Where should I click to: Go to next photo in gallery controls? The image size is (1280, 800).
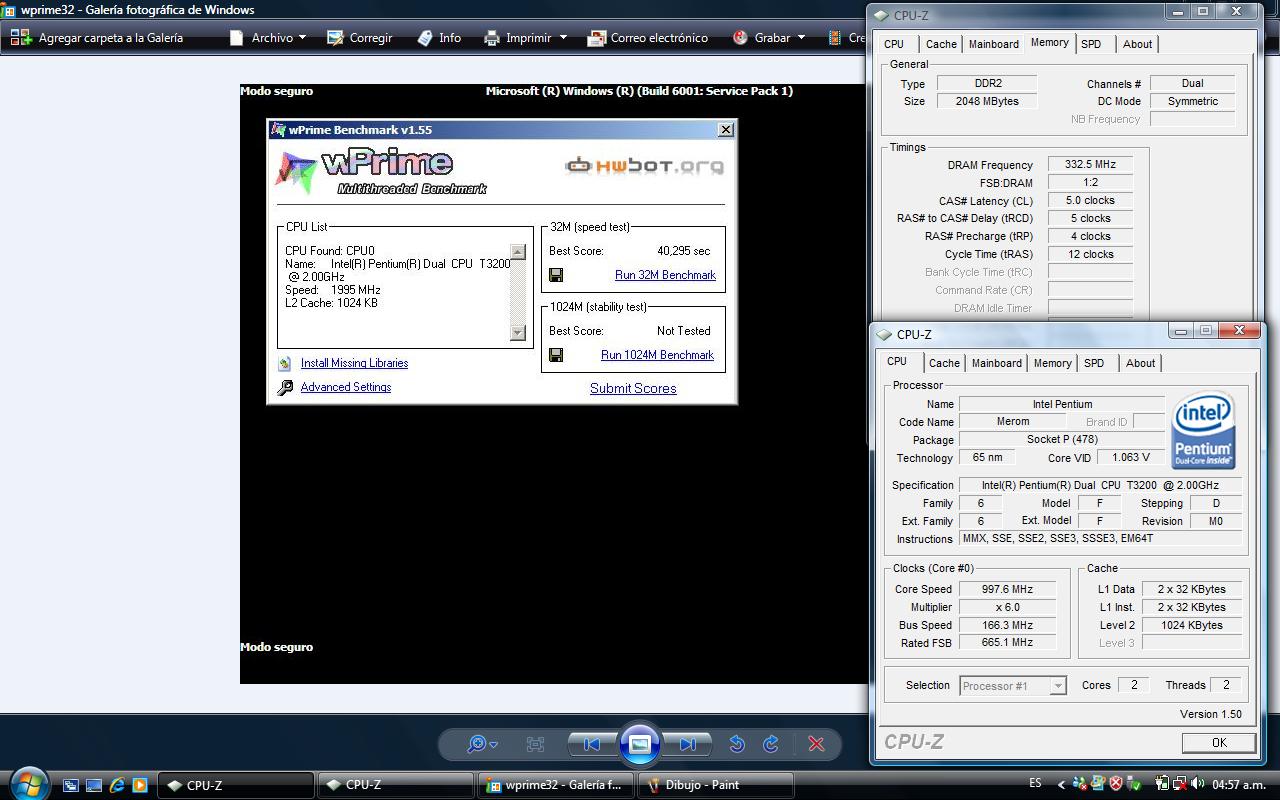point(688,744)
